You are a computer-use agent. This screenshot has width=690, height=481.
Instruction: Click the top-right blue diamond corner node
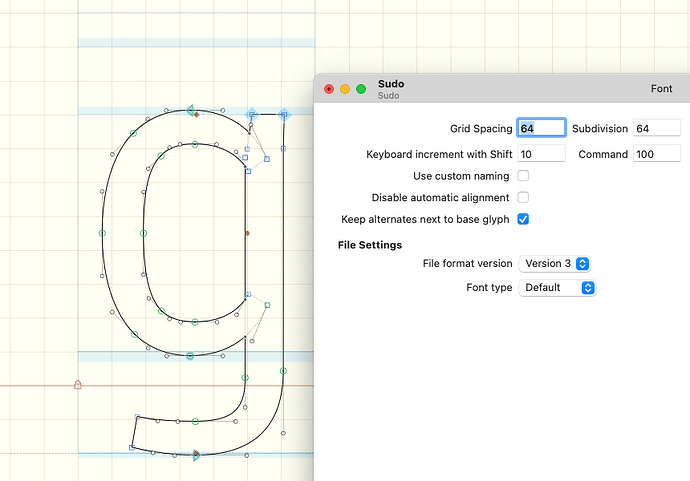284,115
